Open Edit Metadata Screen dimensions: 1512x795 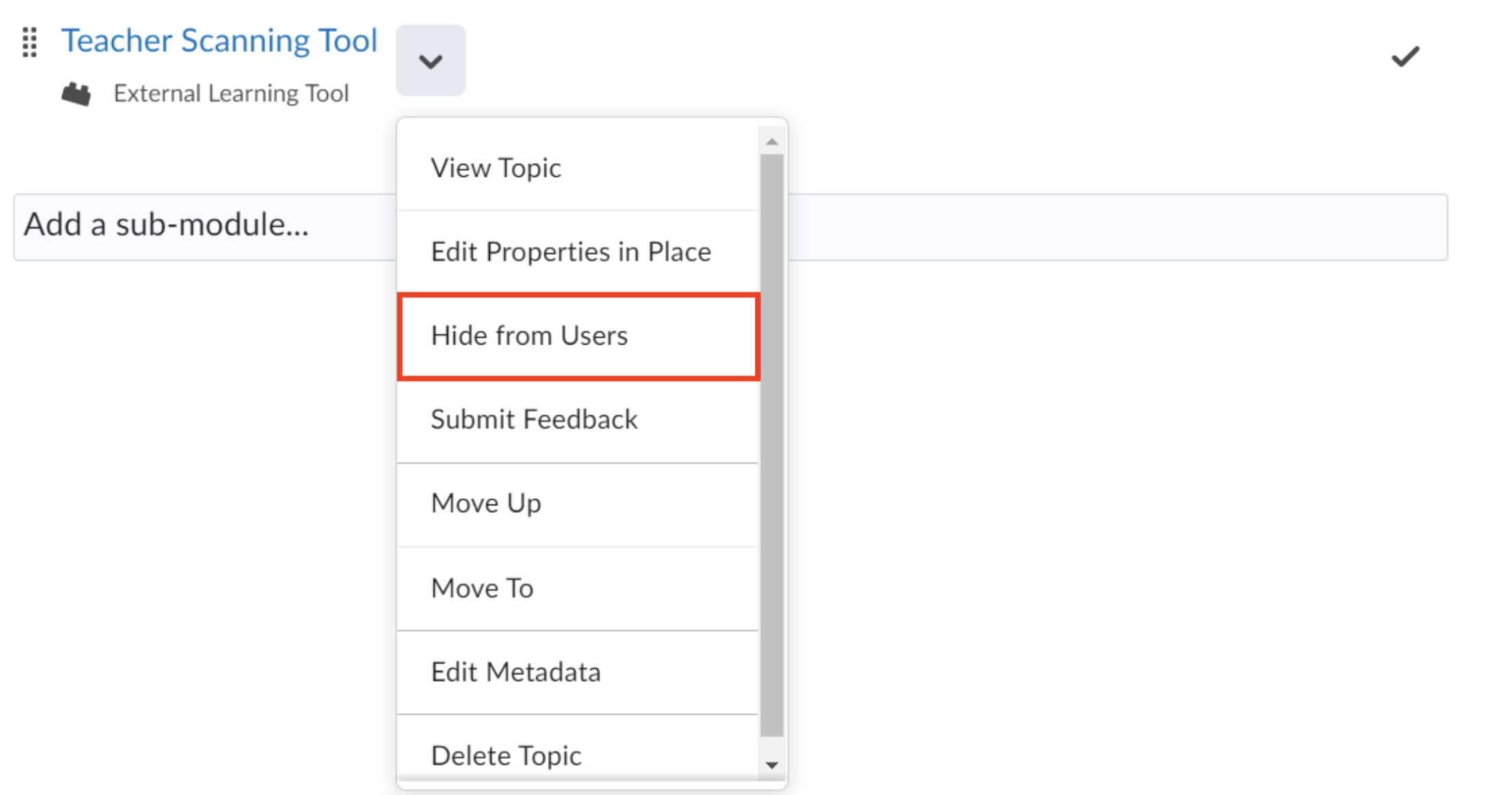point(516,672)
